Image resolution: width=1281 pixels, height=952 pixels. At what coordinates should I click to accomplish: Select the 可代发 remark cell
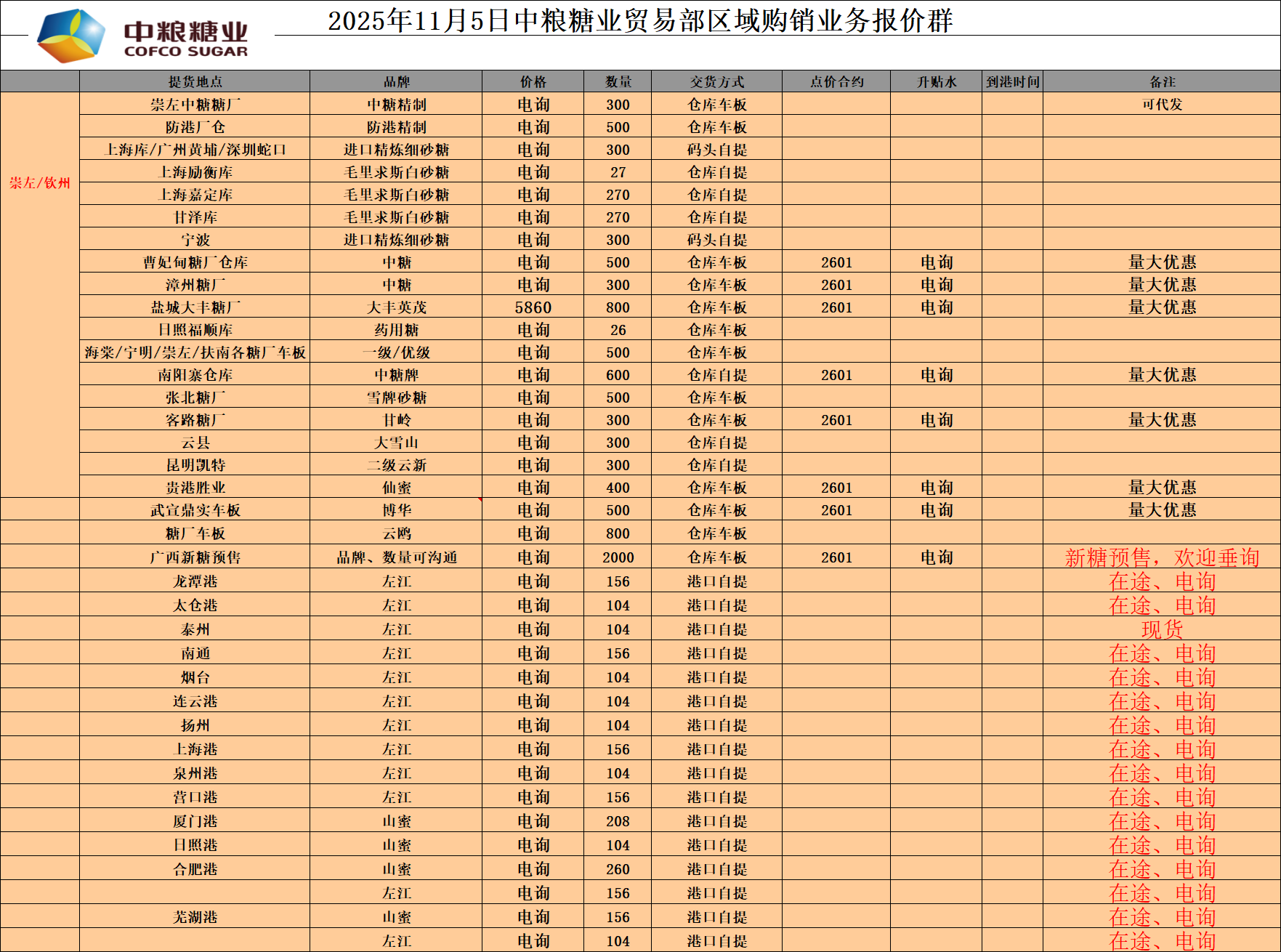[x=1162, y=104]
